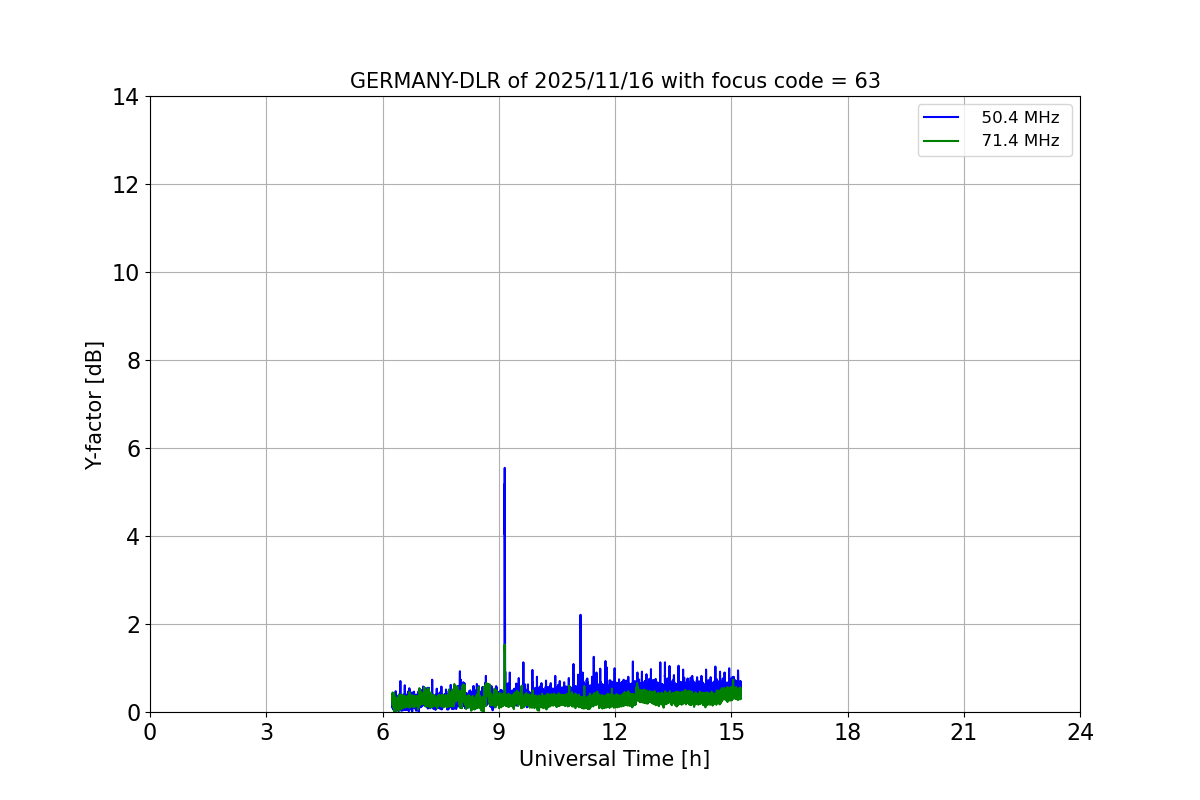The height and width of the screenshot is (800, 1200).
Task: Click the green line sample in legend
Action: pyautogui.click(x=942, y=141)
